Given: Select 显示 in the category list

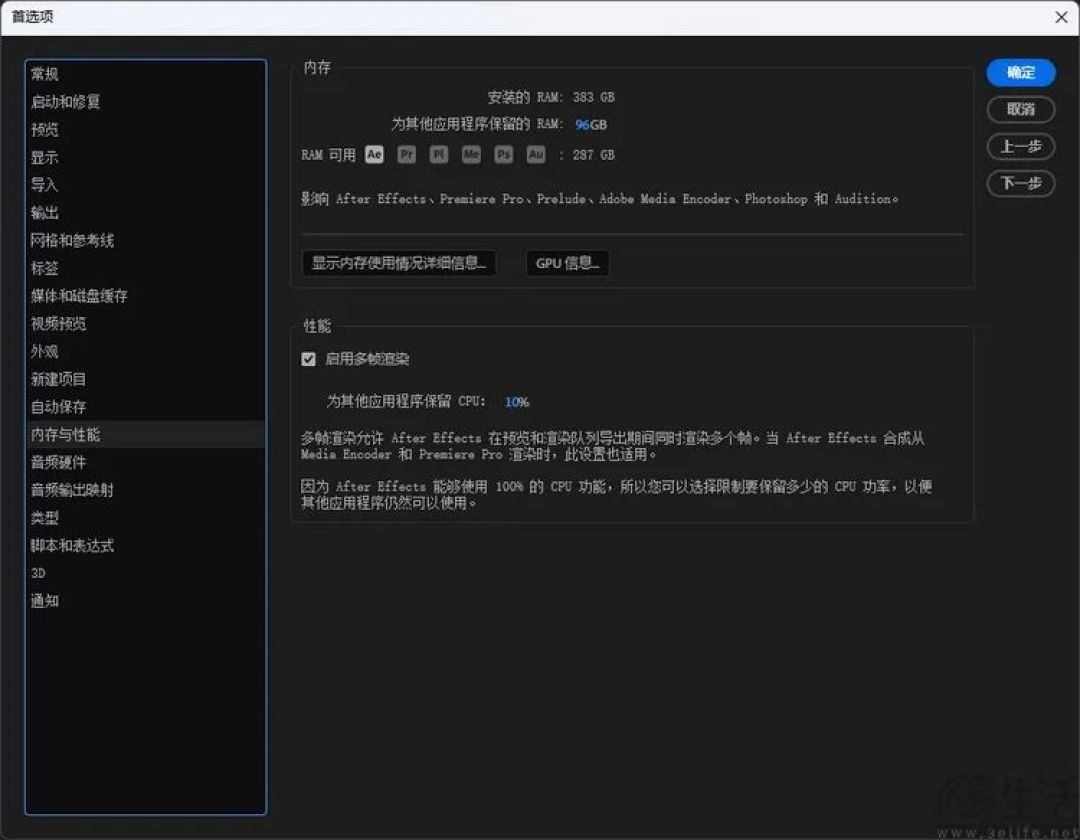Looking at the screenshot, I should tap(145, 157).
